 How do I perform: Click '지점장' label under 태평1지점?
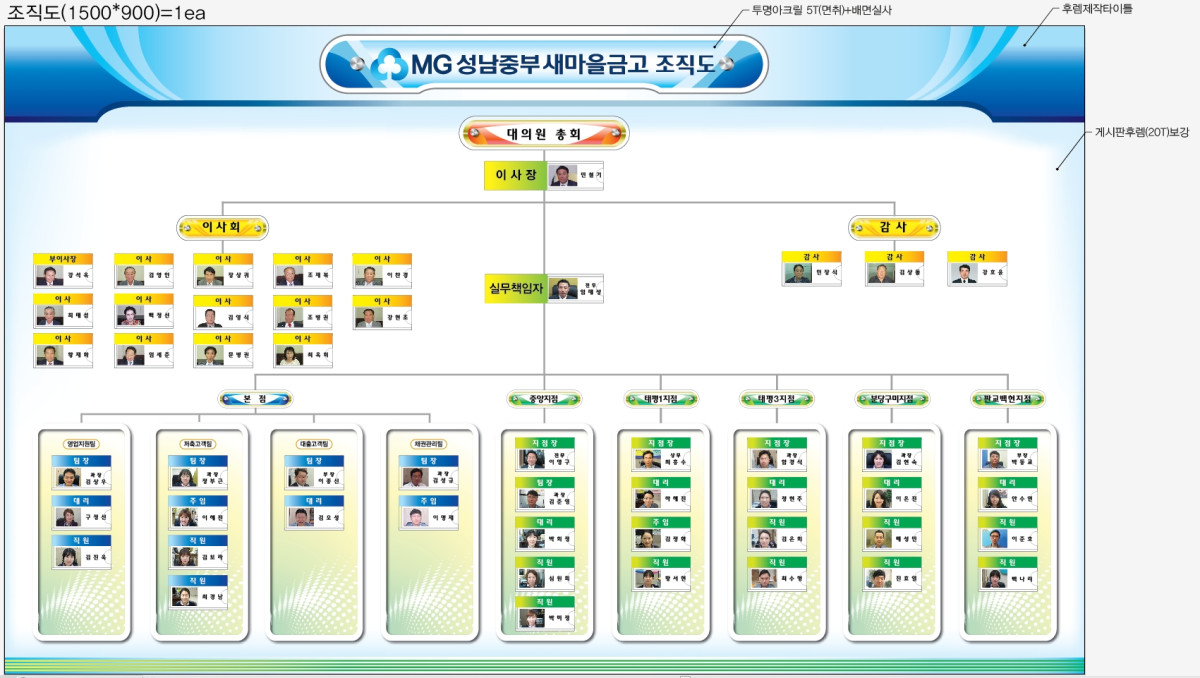click(x=662, y=443)
